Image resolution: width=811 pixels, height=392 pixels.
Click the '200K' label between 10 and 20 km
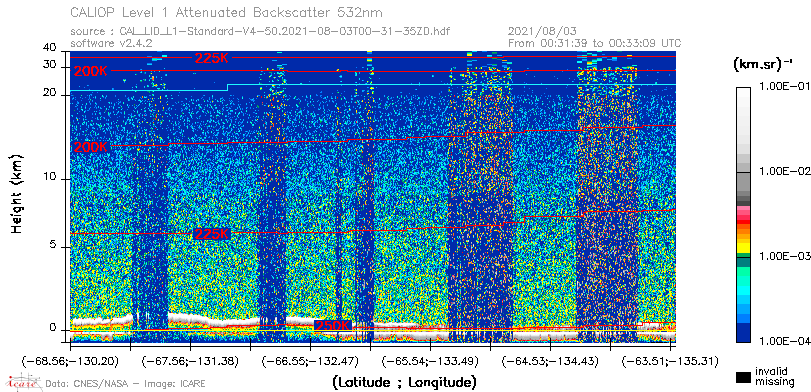point(91,147)
